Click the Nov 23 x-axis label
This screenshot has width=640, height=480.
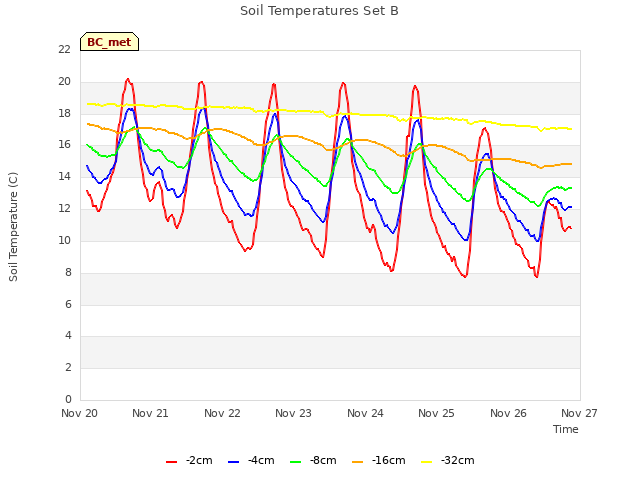coord(293,413)
